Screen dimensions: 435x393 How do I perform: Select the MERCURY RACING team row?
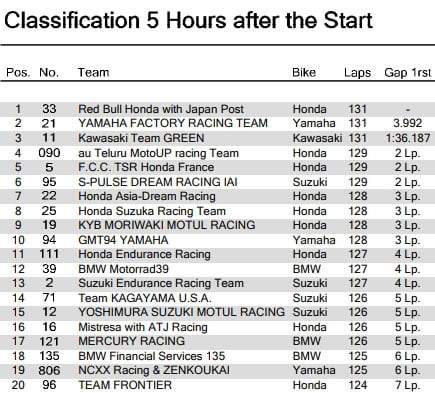(217, 341)
